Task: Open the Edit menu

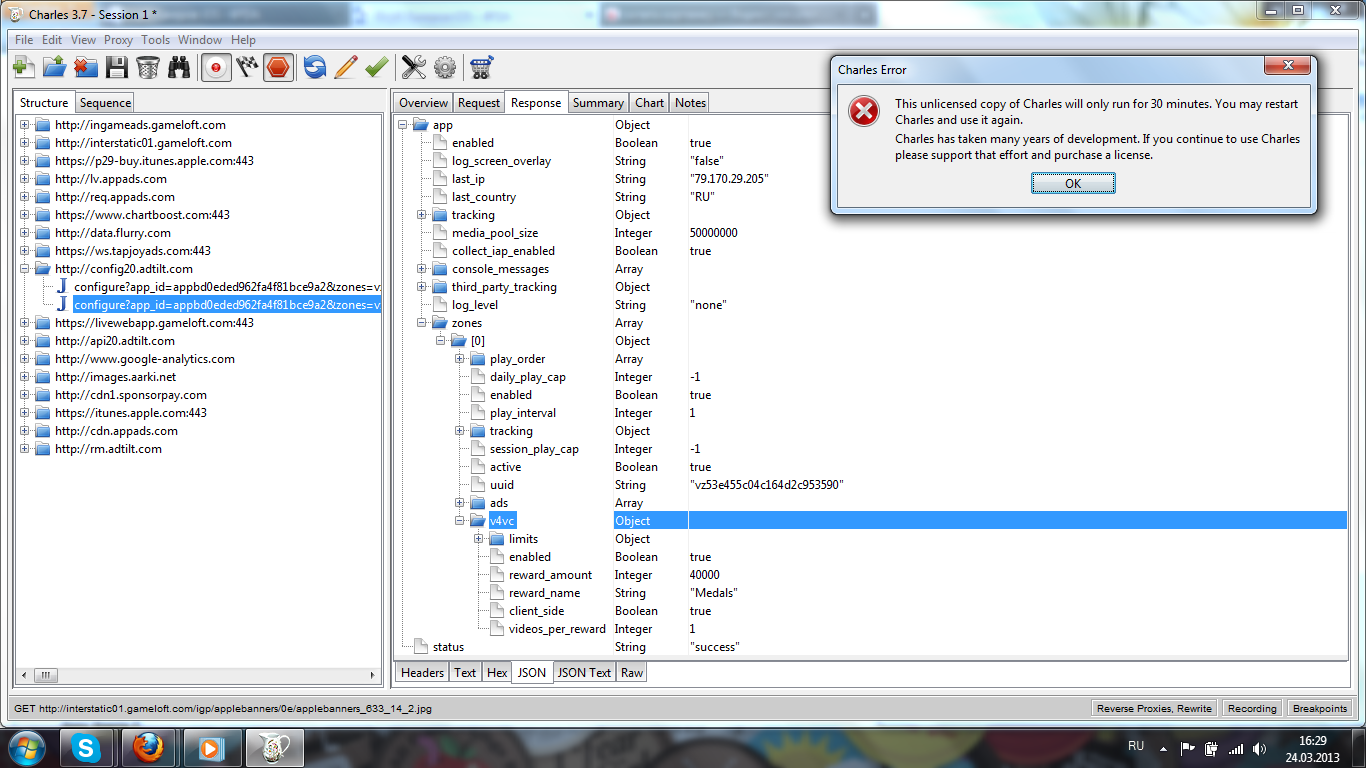Action: click(x=52, y=40)
